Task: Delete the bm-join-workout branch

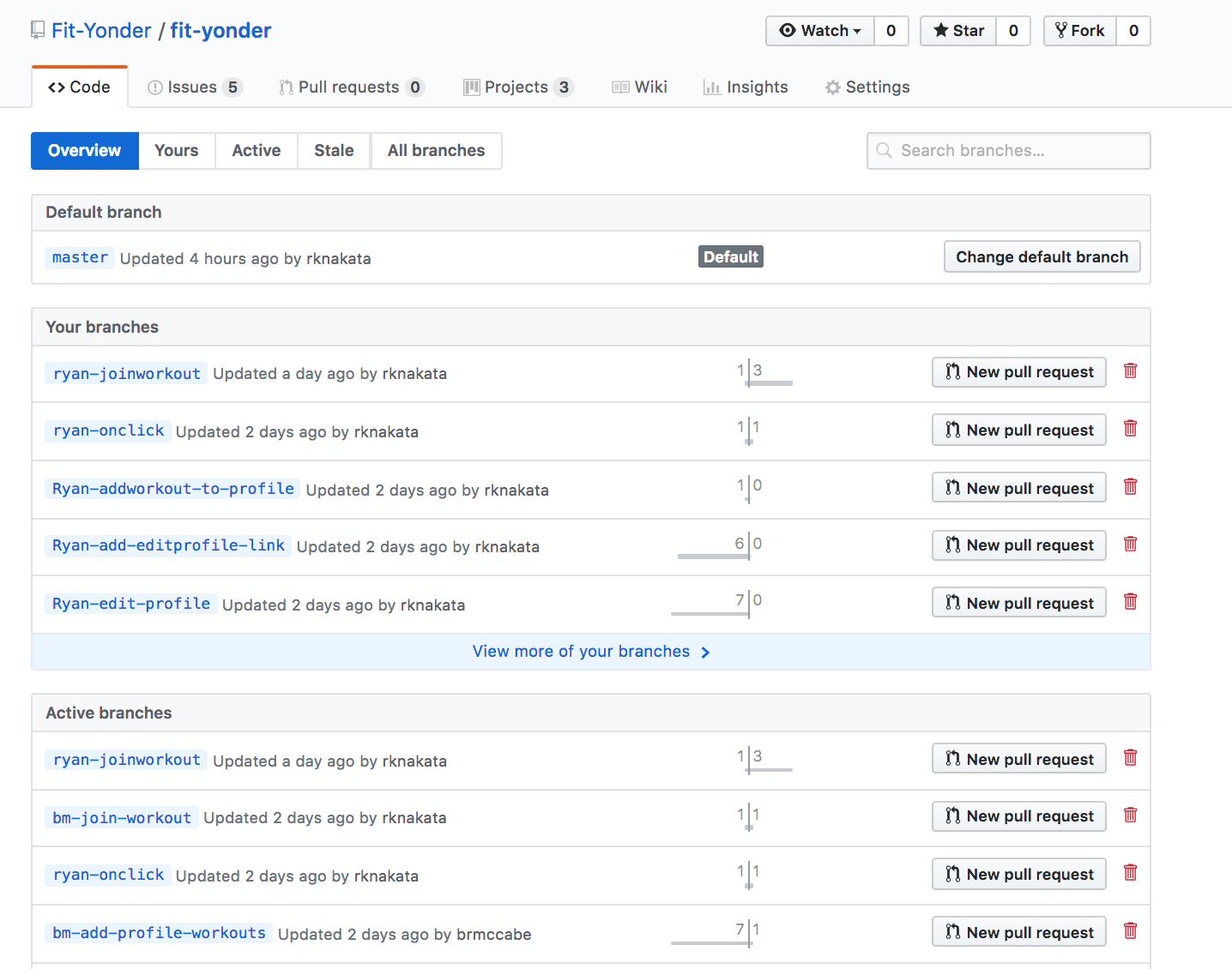Action: point(1131,815)
